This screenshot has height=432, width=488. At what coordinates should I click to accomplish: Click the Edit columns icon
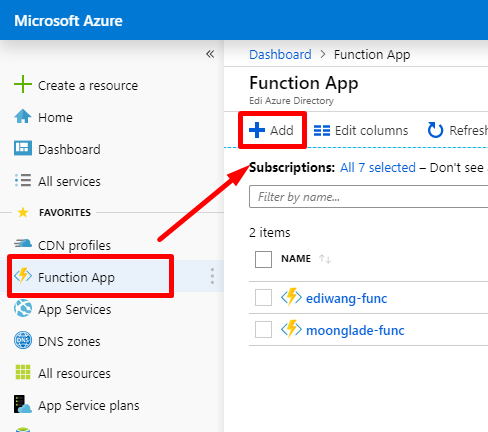tap(322, 130)
